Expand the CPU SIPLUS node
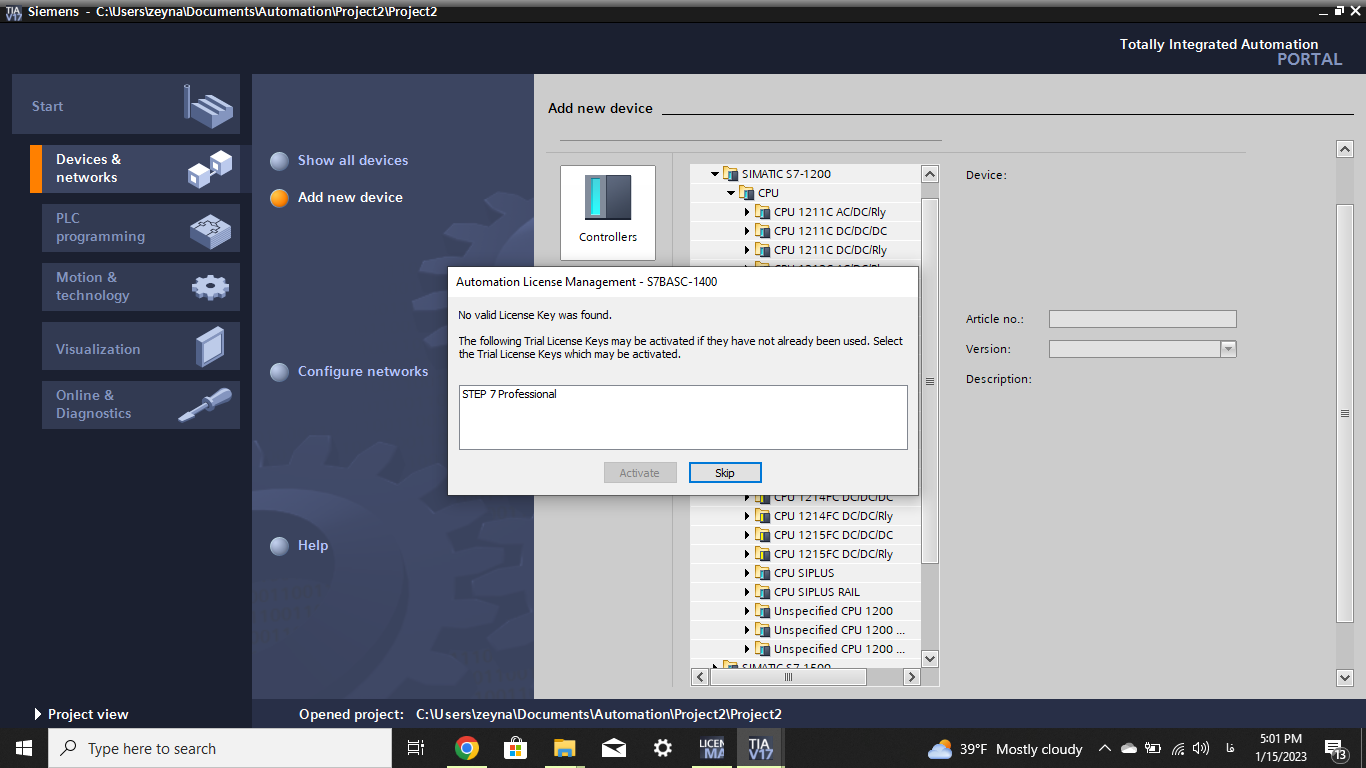The height and width of the screenshot is (768, 1366). pyautogui.click(x=747, y=573)
